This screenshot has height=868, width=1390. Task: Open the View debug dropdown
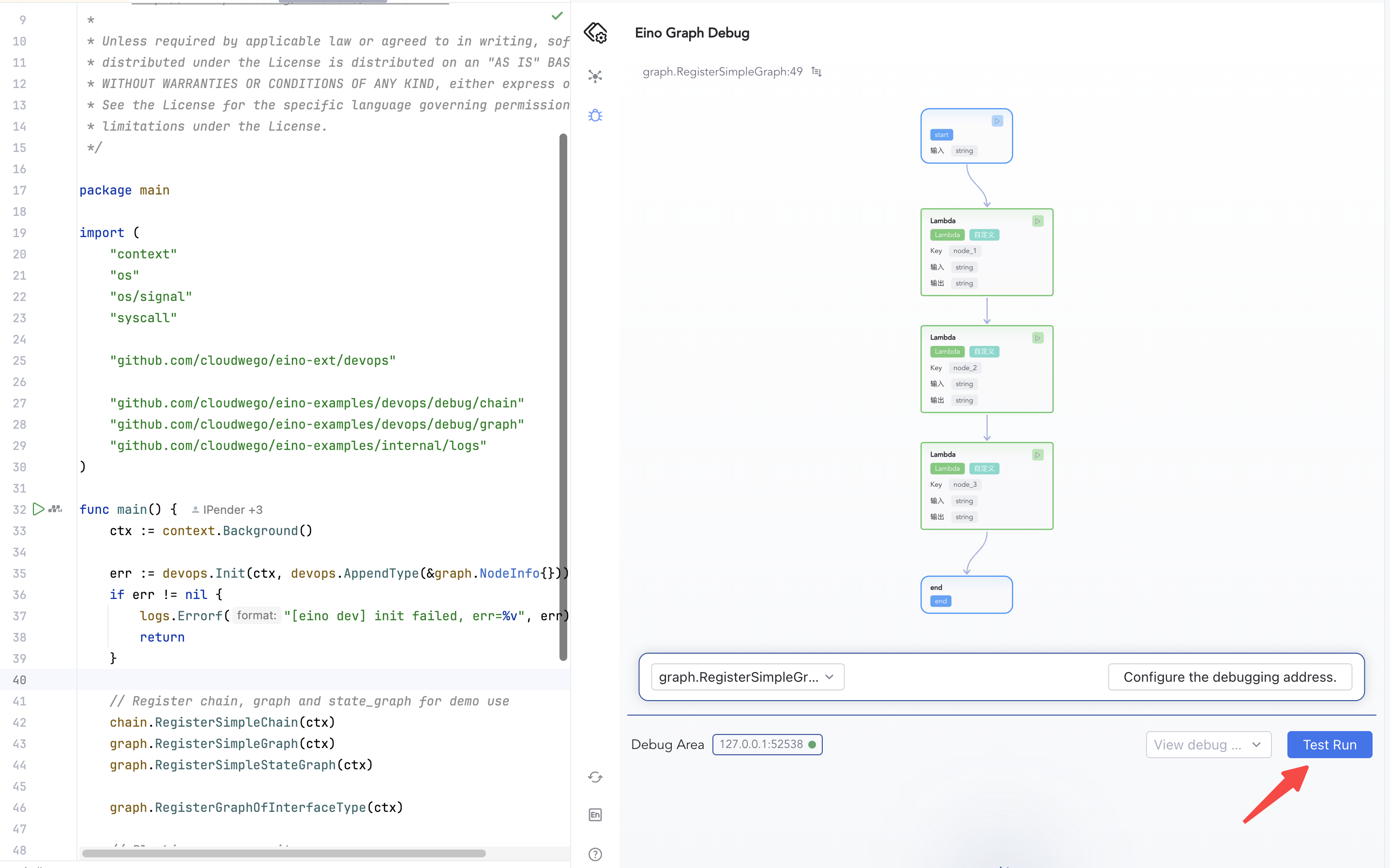[1208, 745]
